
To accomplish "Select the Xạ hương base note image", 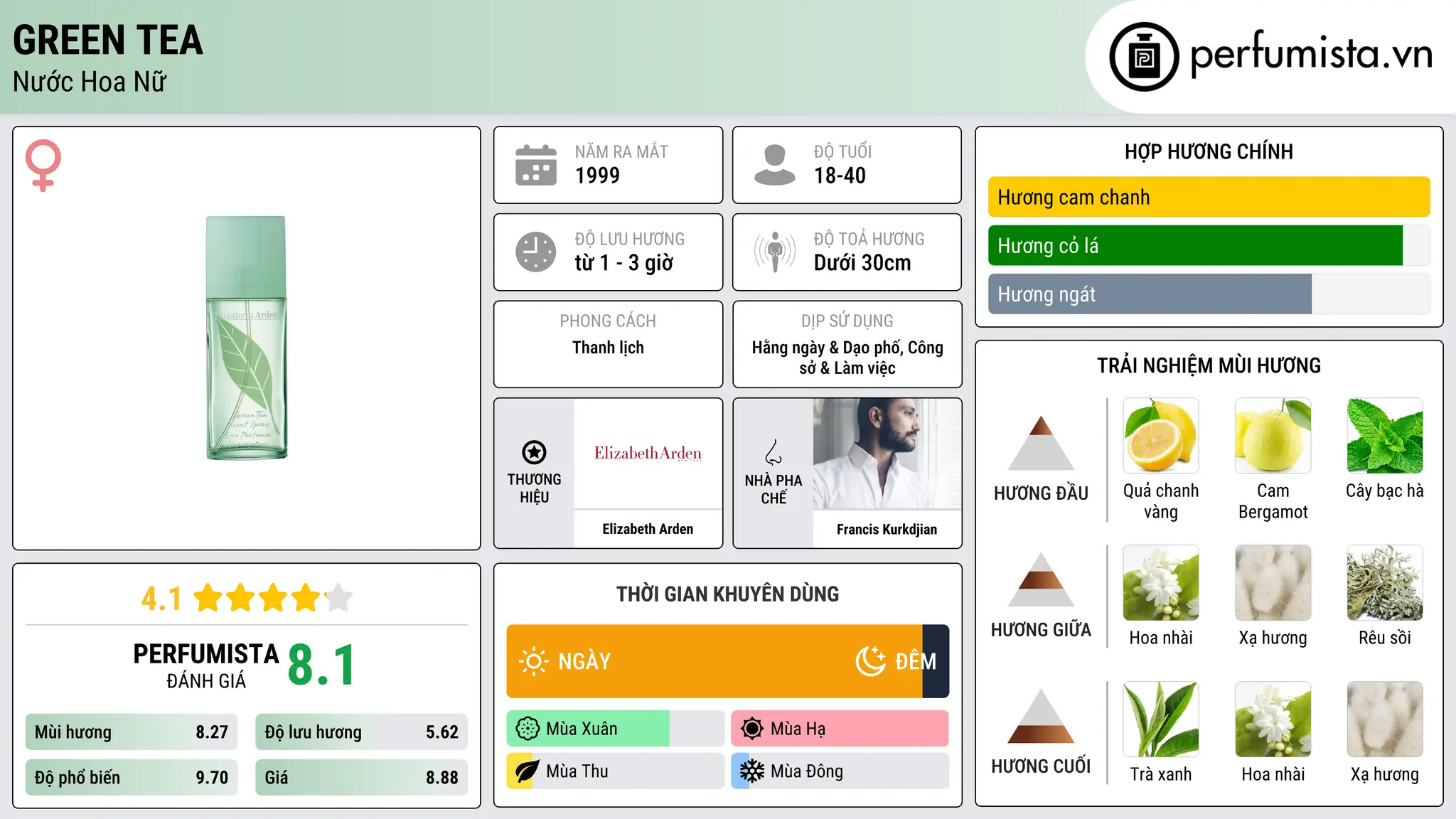I will (x=1385, y=719).
